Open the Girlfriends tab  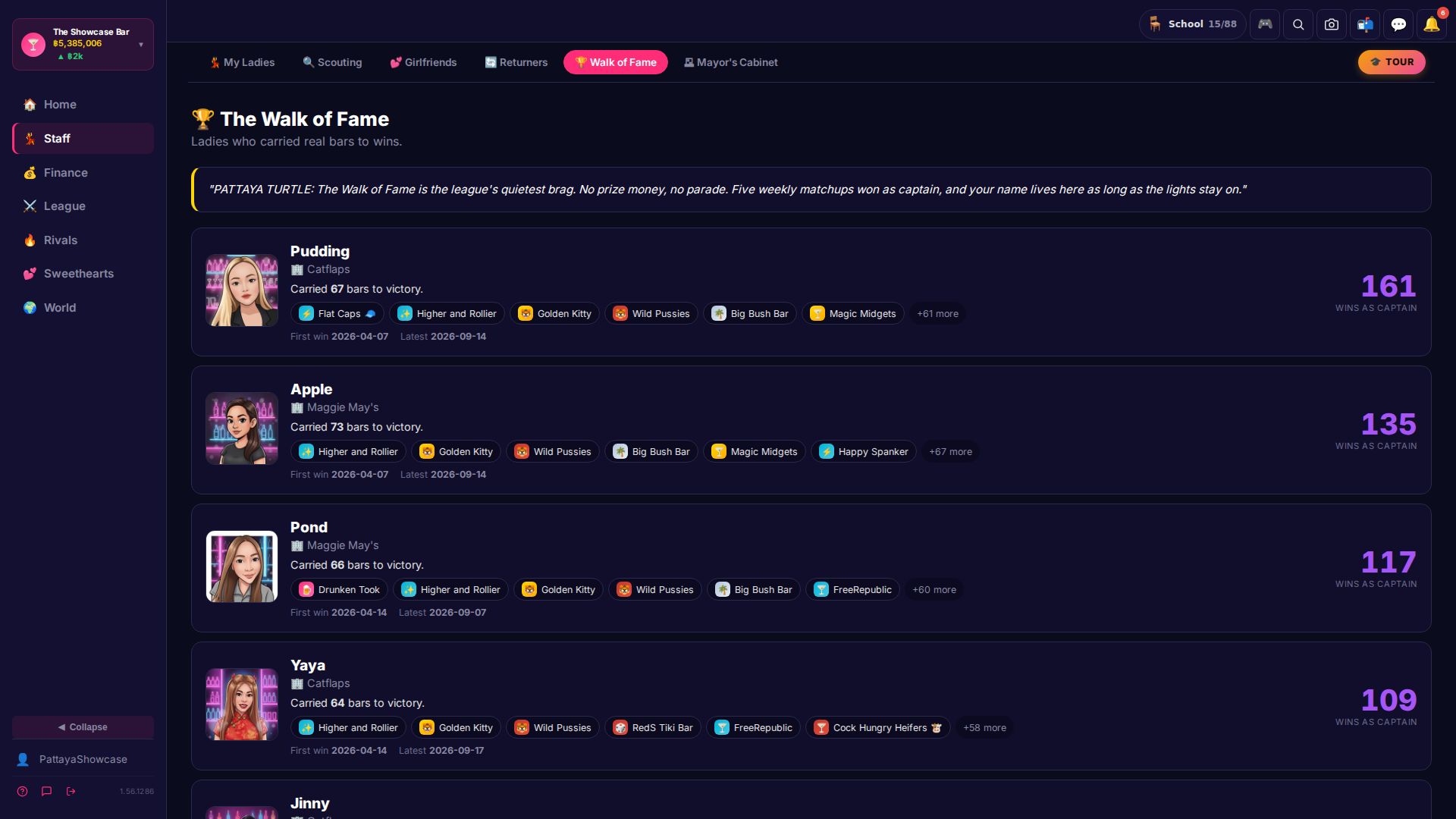tap(423, 62)
